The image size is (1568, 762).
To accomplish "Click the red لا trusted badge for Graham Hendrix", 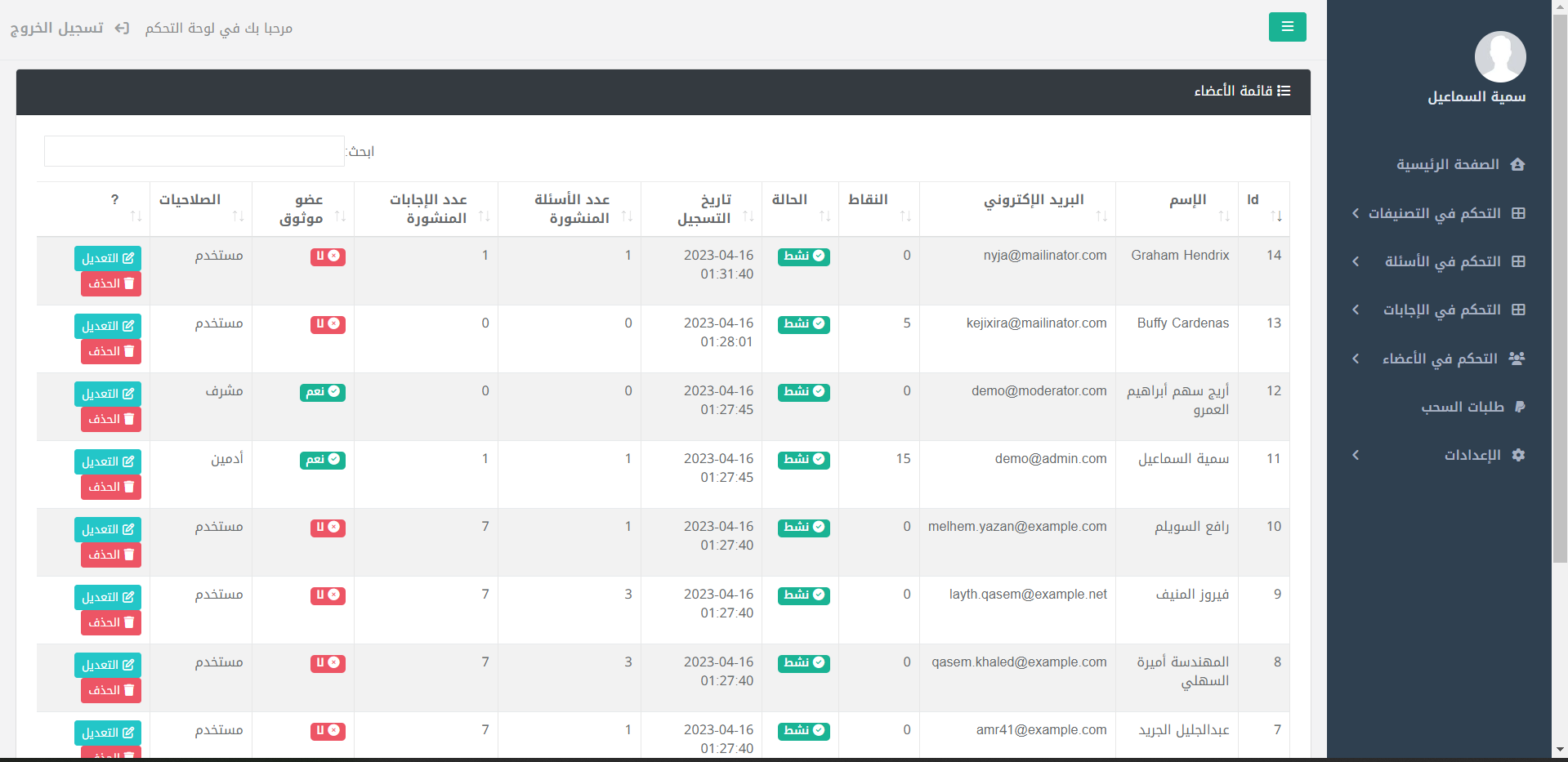I will coord(328,256).
